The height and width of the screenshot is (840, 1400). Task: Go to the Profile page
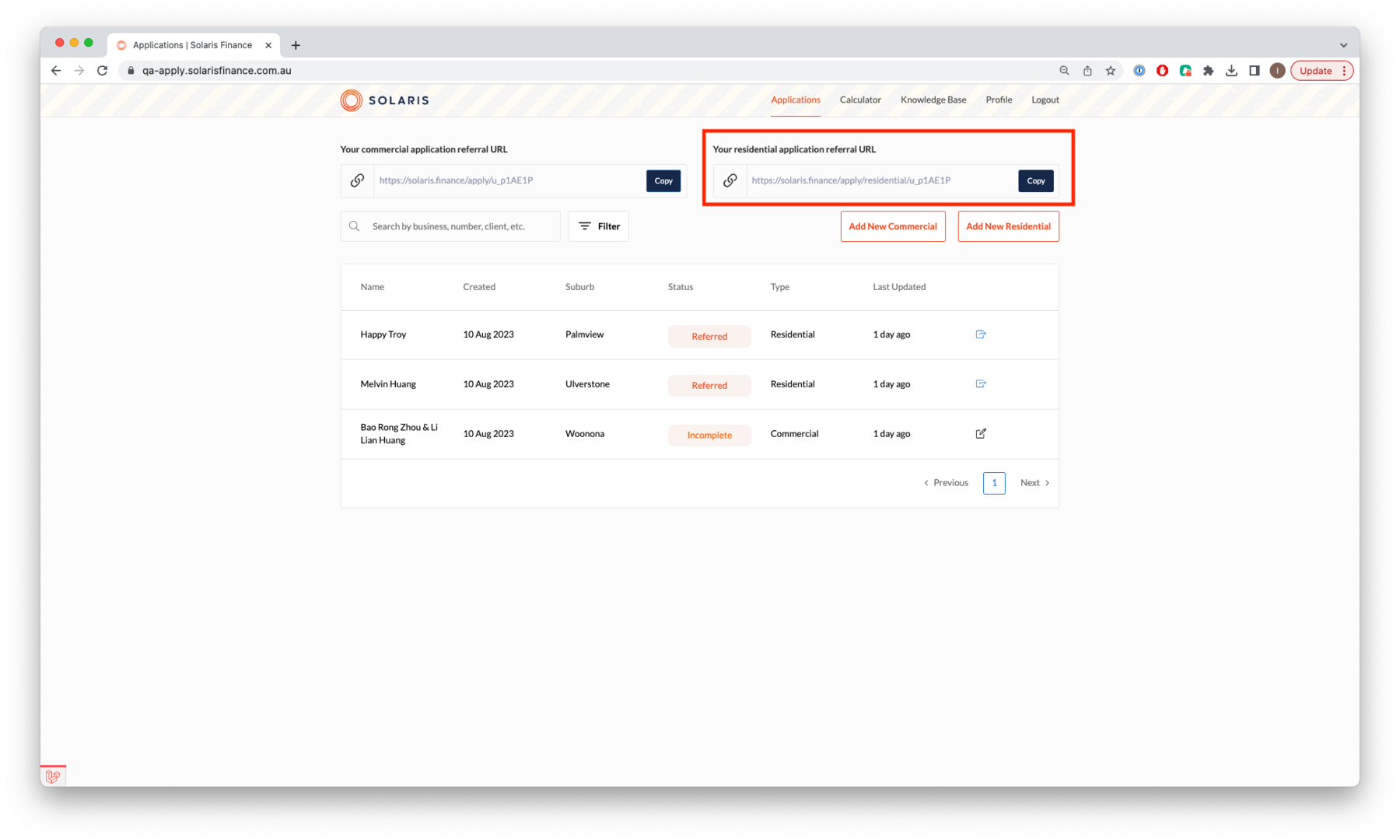click(999, 100)
